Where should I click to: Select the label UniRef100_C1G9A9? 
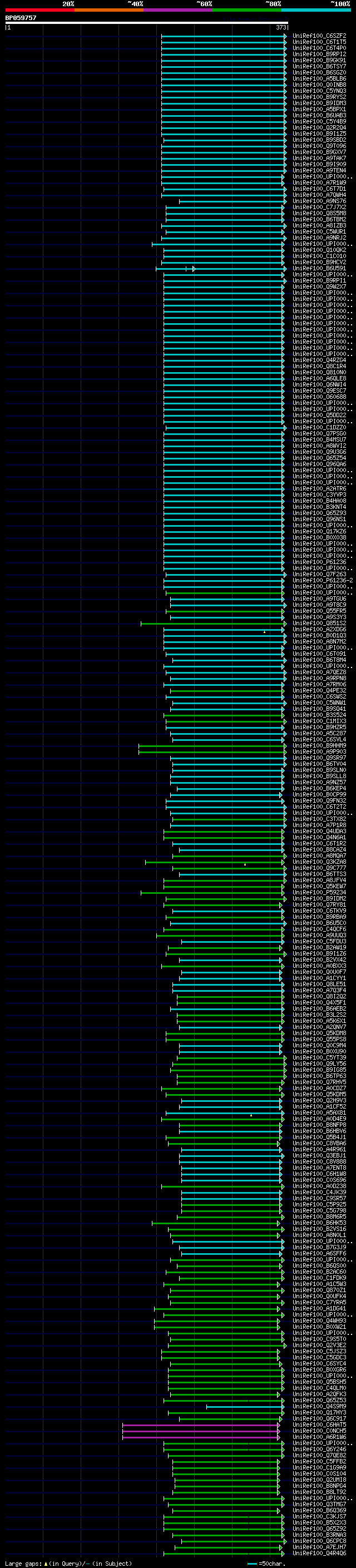(x=319, y=1467)
